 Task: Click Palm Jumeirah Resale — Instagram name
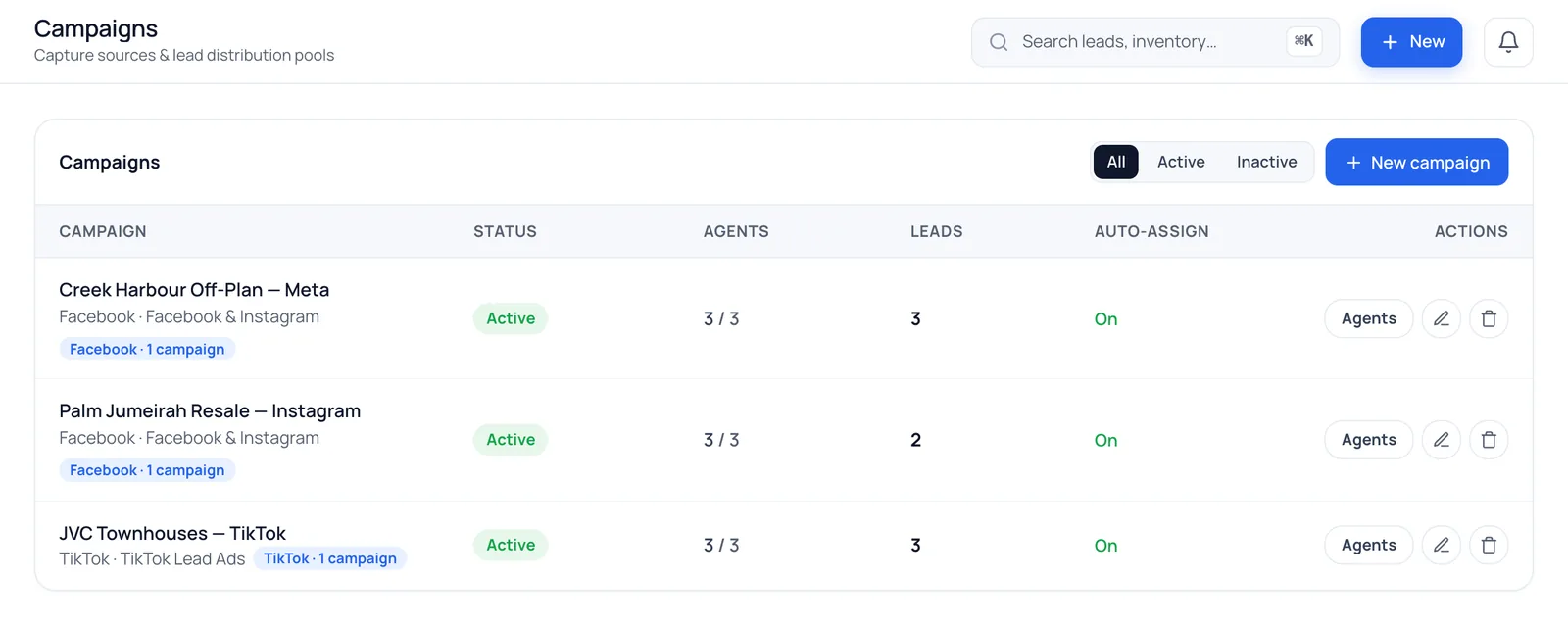click(210, 411)
